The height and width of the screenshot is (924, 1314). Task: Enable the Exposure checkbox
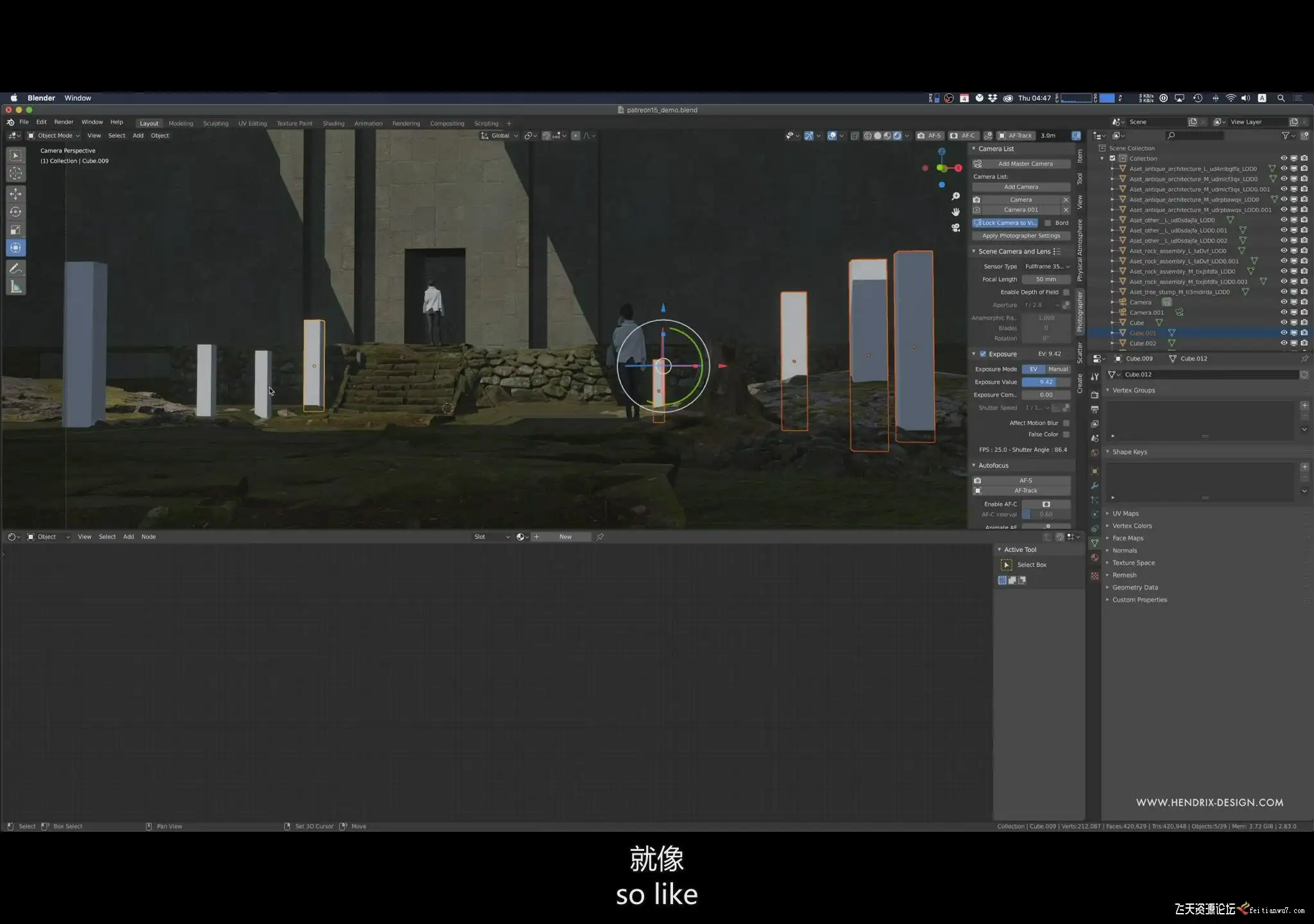point(982,354)
